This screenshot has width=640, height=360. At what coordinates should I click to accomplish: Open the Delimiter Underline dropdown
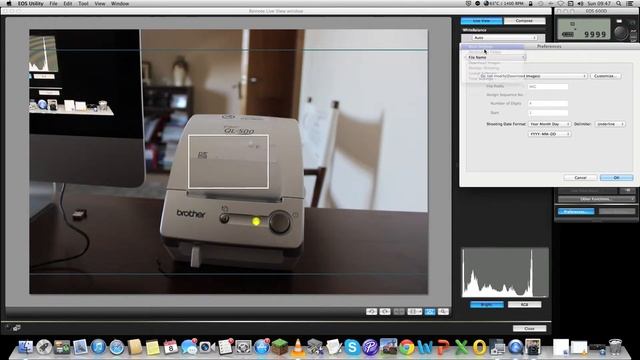pyautogui.click(x=610, y=124)
